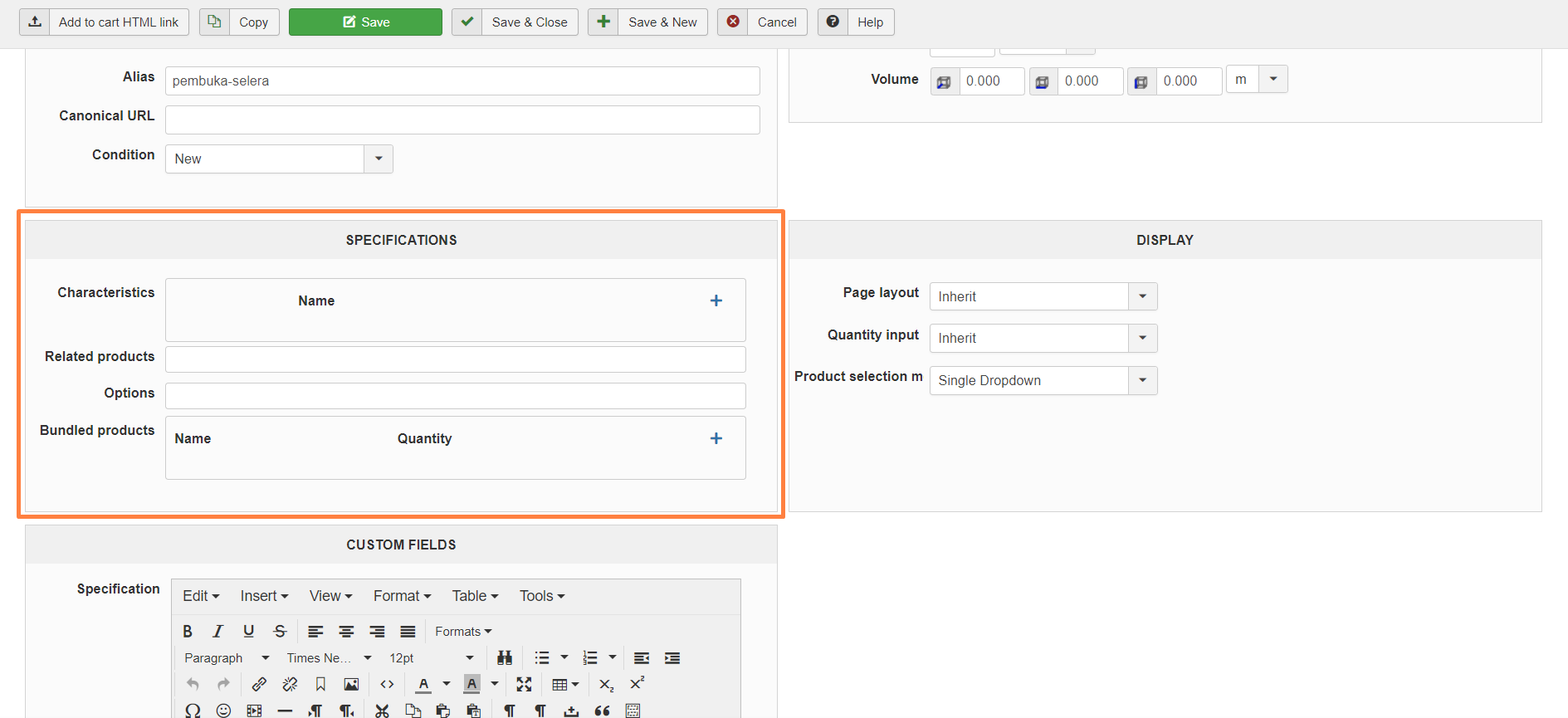Image resolution: width=1568 pixels, height=718 pixels.
Task: Focus the Options field
Action: pos(456,396)
